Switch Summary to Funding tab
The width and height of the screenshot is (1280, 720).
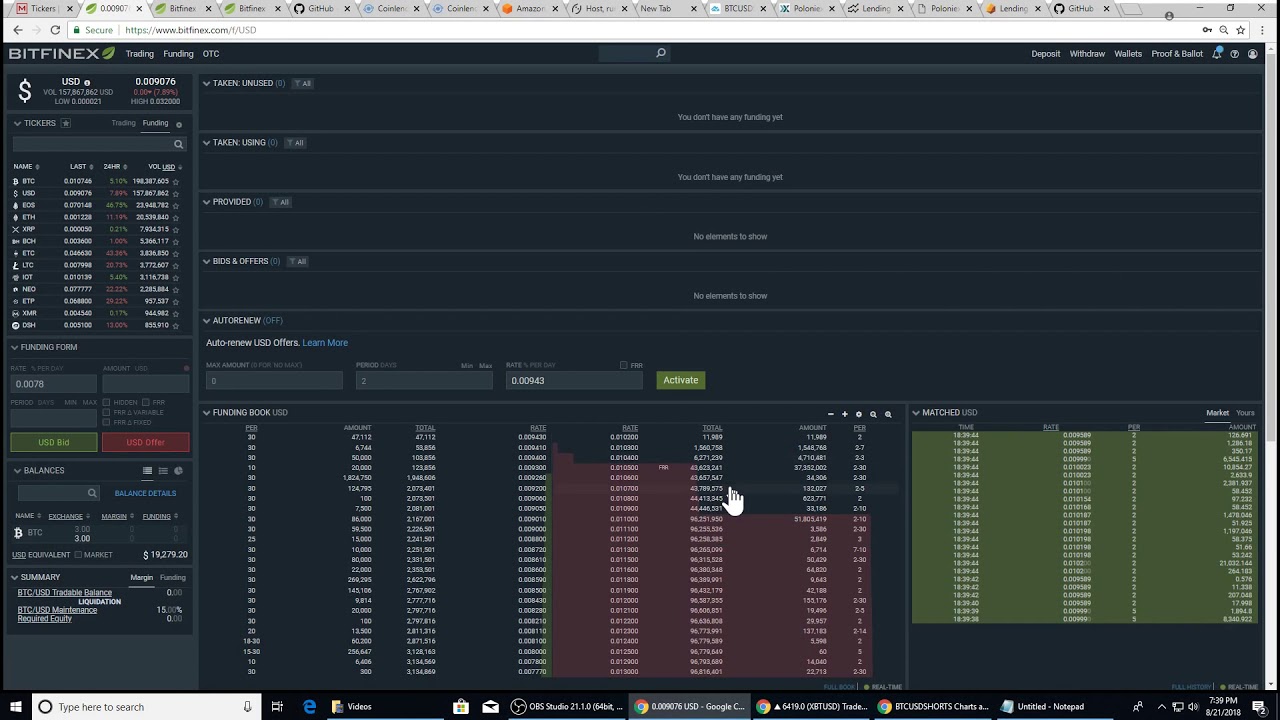point(173,577)
